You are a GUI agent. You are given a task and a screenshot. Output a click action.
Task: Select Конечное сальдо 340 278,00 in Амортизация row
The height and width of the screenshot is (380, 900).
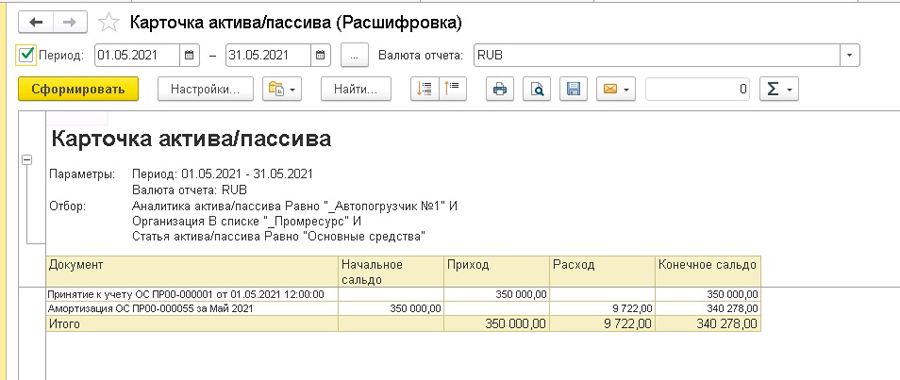click(708, 308)
